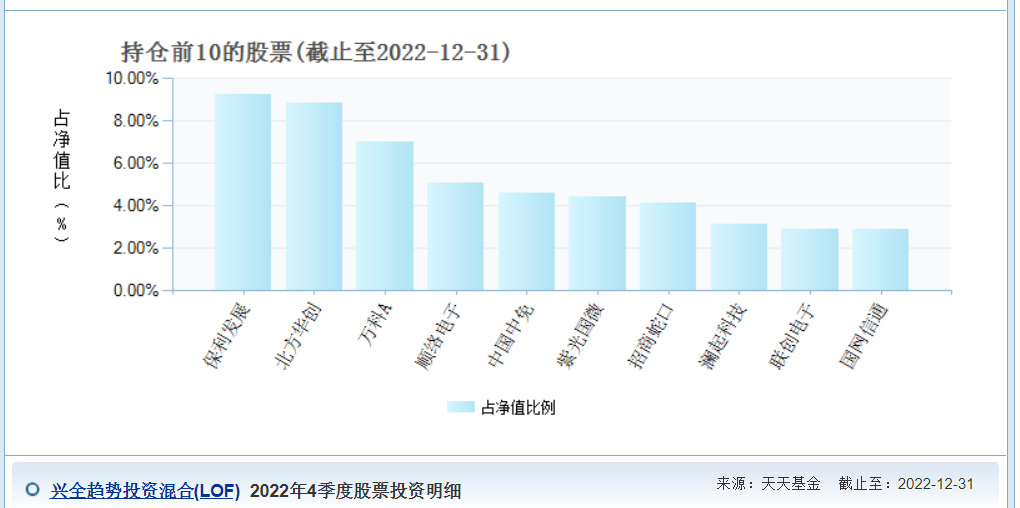Select the 澜起科技 bar
This screenshot has height=508, width=1020.
pyautogui.click(x=739, y=257)
